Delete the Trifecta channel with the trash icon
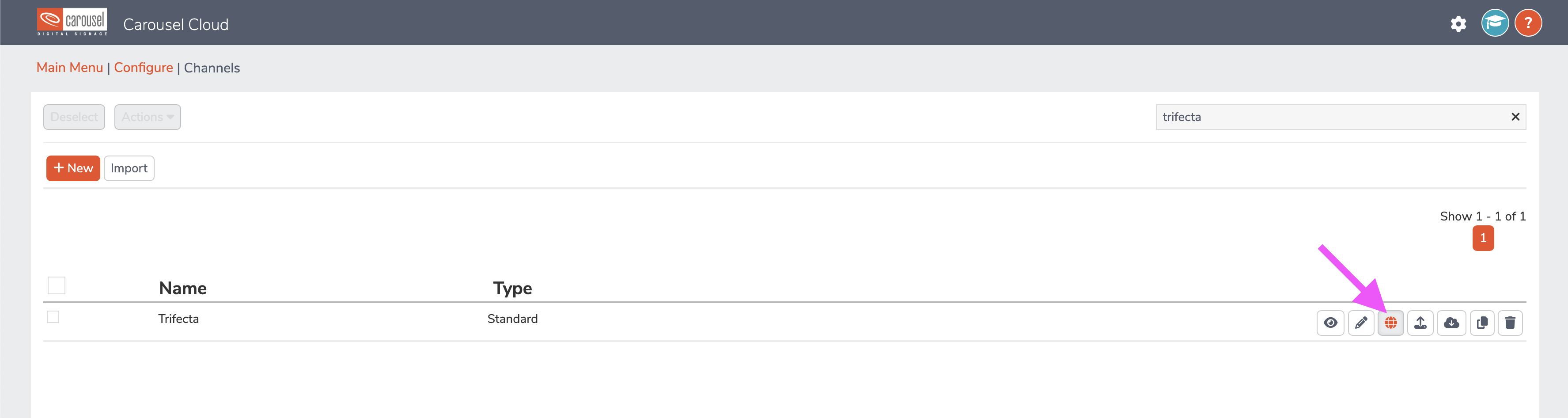This screenshot has width=1568, height=418. (x=1510, y=322)
